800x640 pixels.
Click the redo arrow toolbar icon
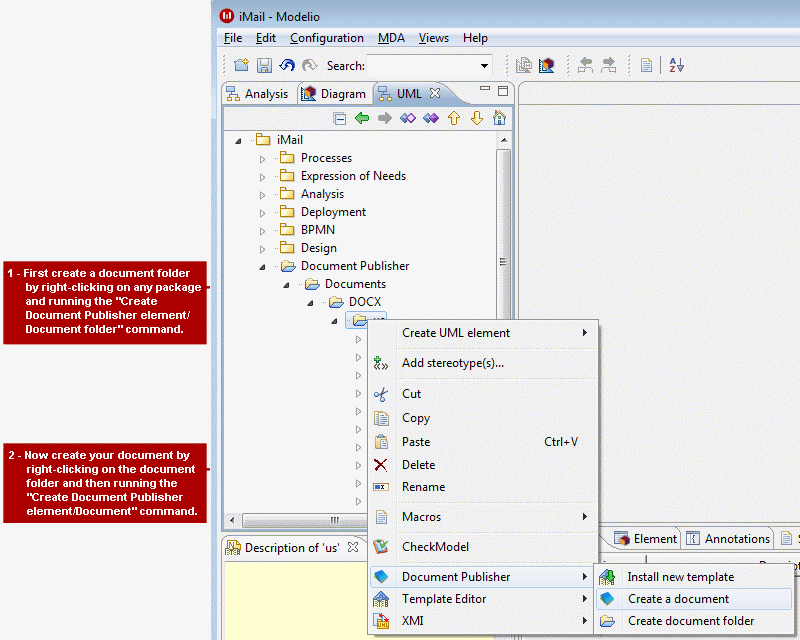(x=309, y=65)
